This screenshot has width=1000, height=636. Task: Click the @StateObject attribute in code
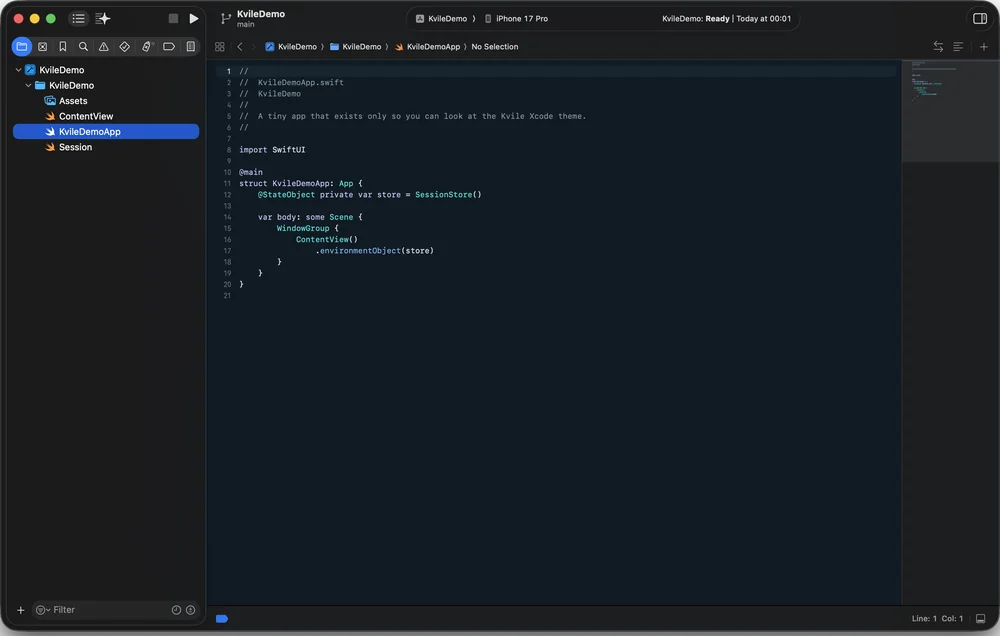pyautogui.click(x=286, y=195)
